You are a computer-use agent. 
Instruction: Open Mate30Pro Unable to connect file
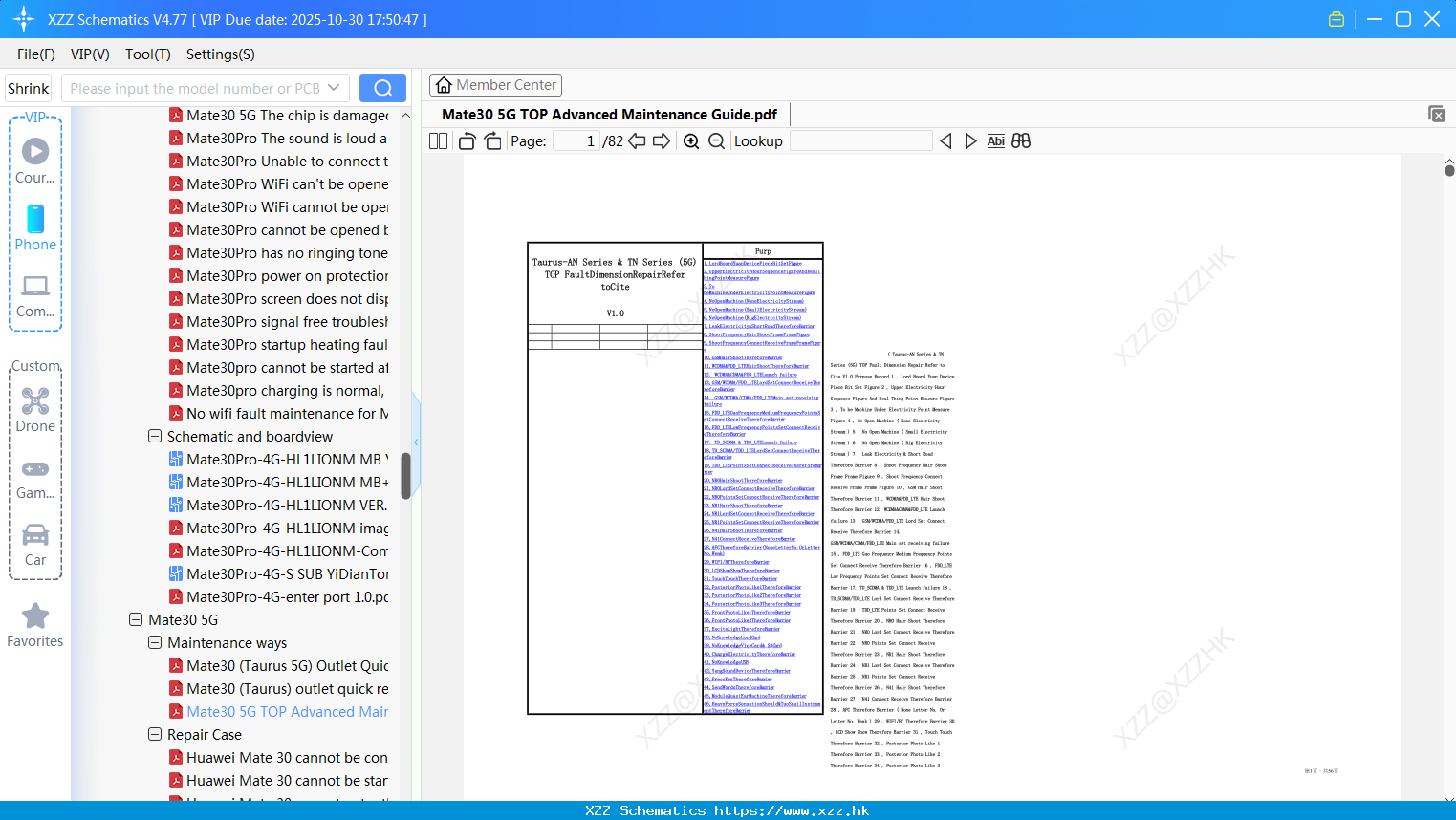[x=279, y=162]
